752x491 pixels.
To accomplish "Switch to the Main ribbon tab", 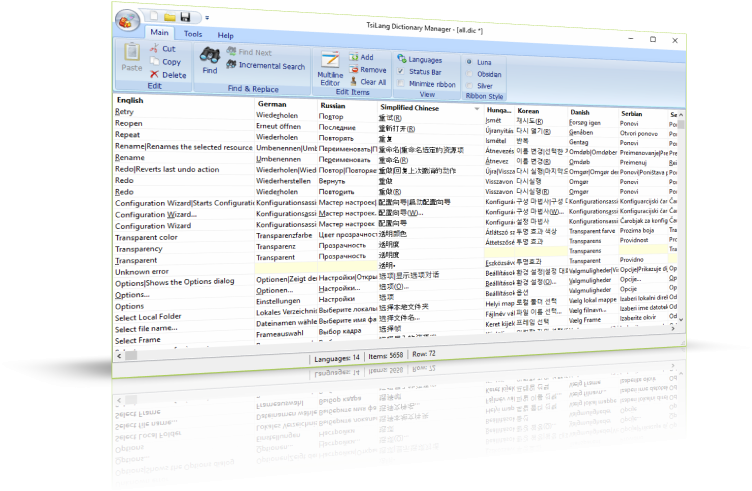I will pyautogui.click(x=159, y=32).
